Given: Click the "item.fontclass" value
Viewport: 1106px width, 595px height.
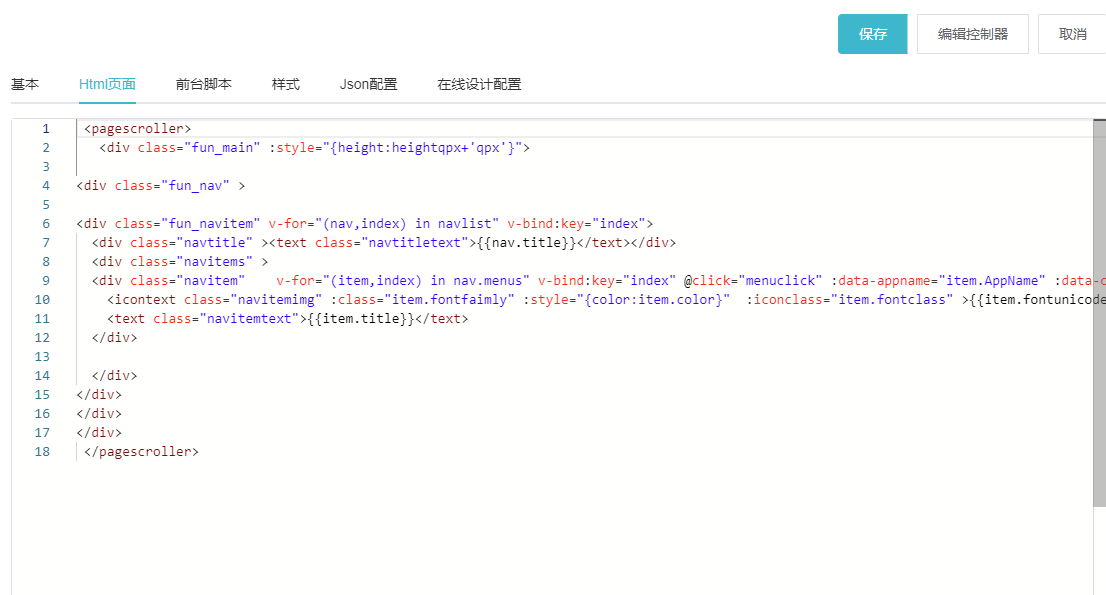Looking at the screenshot, I should (x=892, y=300).
